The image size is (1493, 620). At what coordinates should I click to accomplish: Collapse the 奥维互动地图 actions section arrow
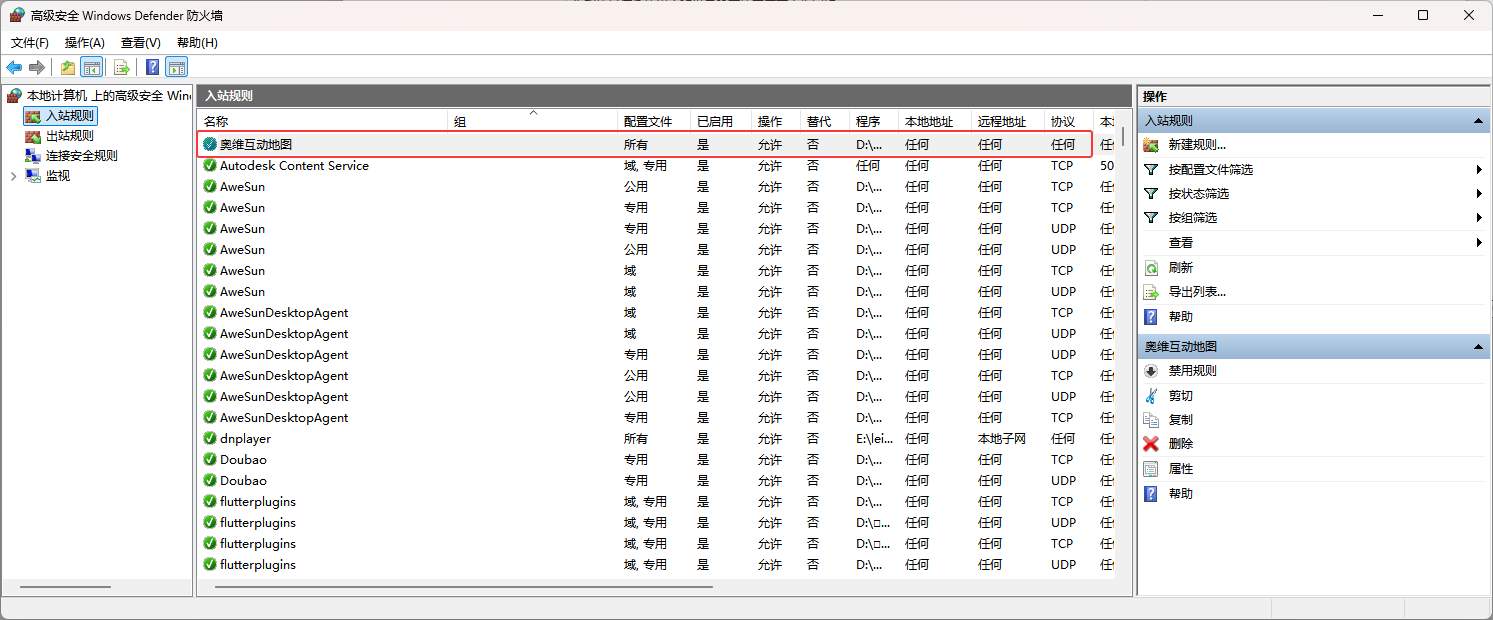click(x=1478, y=346)
